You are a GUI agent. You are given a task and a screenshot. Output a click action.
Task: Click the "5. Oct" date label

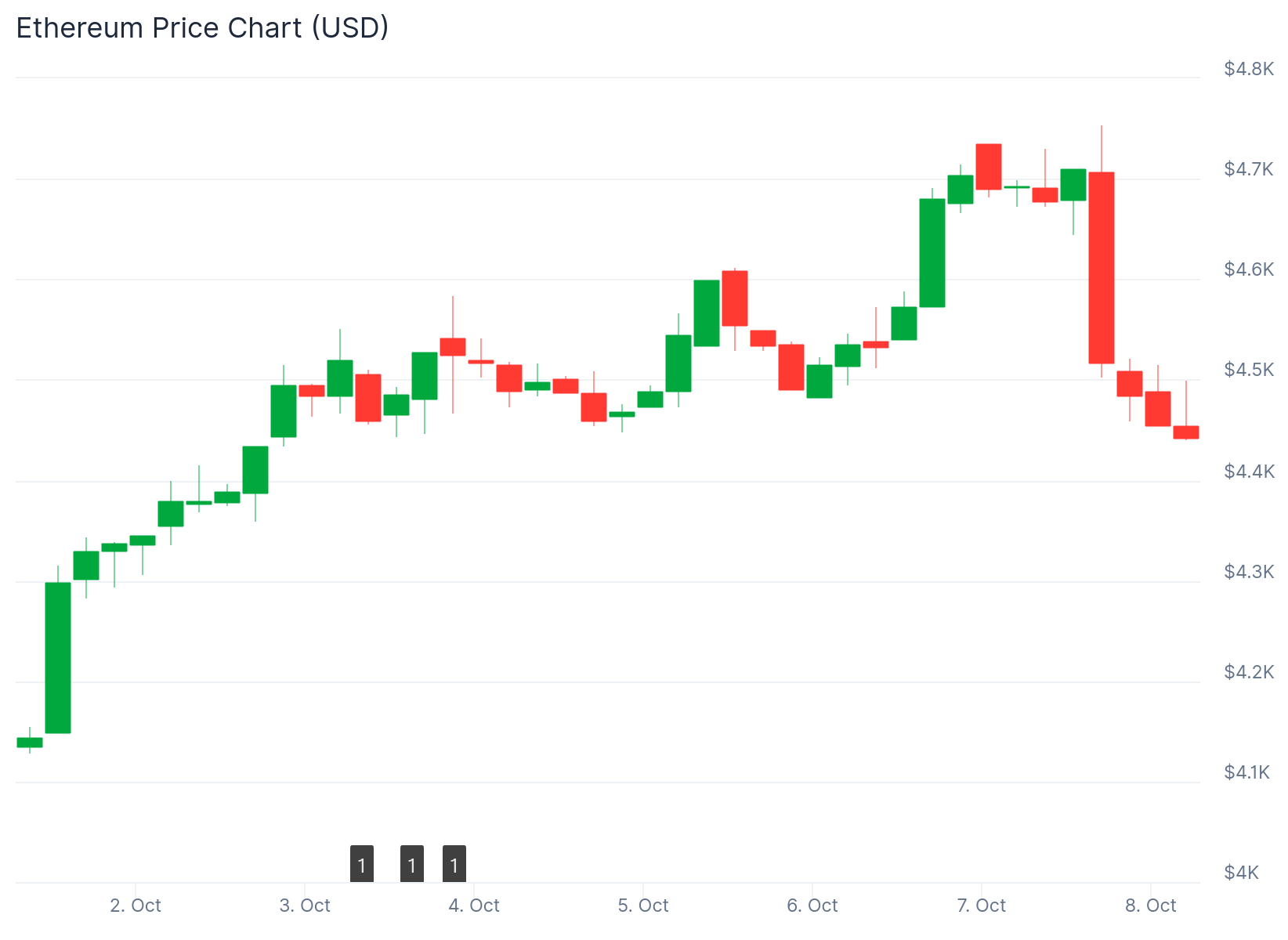643,906
